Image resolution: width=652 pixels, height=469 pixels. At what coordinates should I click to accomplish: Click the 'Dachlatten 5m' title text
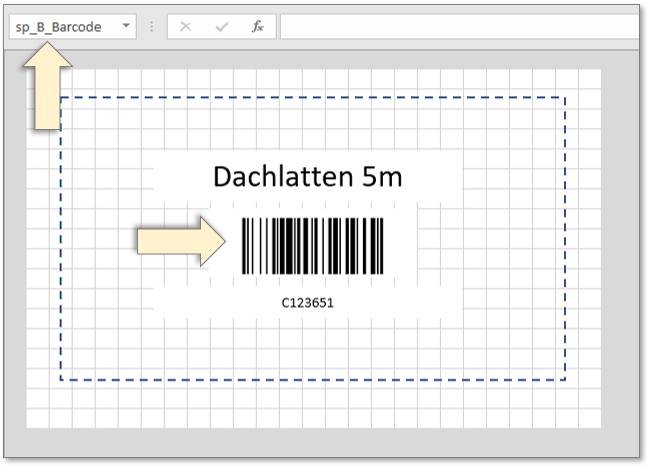pyautogui.click(x=308, y=177)
